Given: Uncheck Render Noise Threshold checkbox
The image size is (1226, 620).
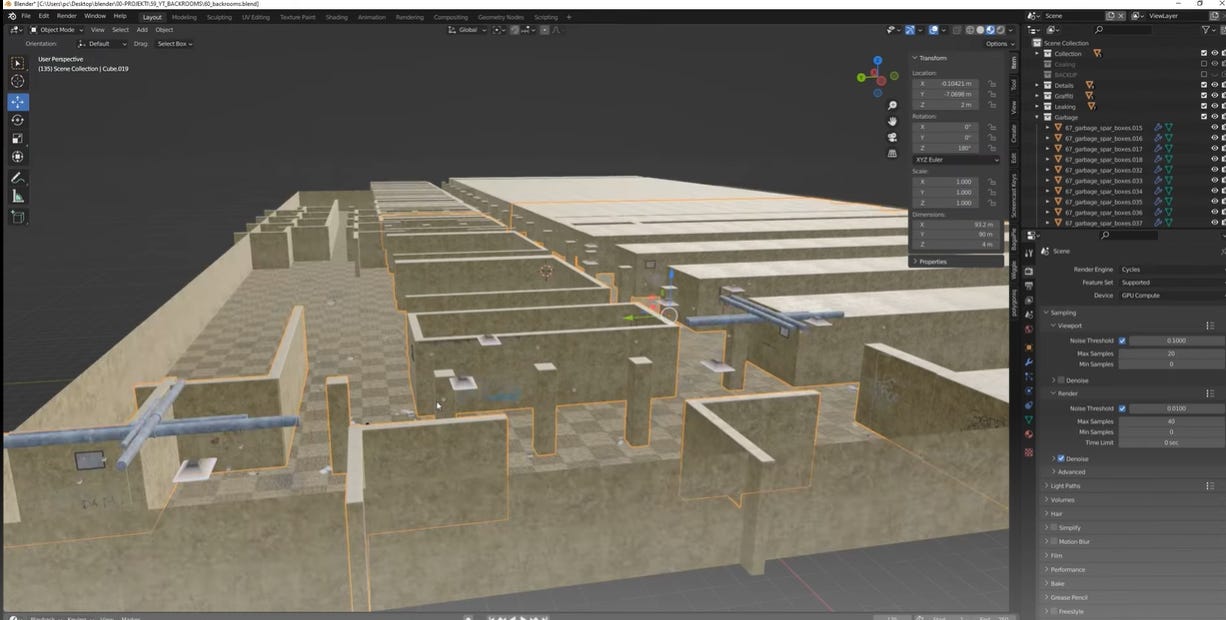Looking at the screenshot, I should 1122,408.
